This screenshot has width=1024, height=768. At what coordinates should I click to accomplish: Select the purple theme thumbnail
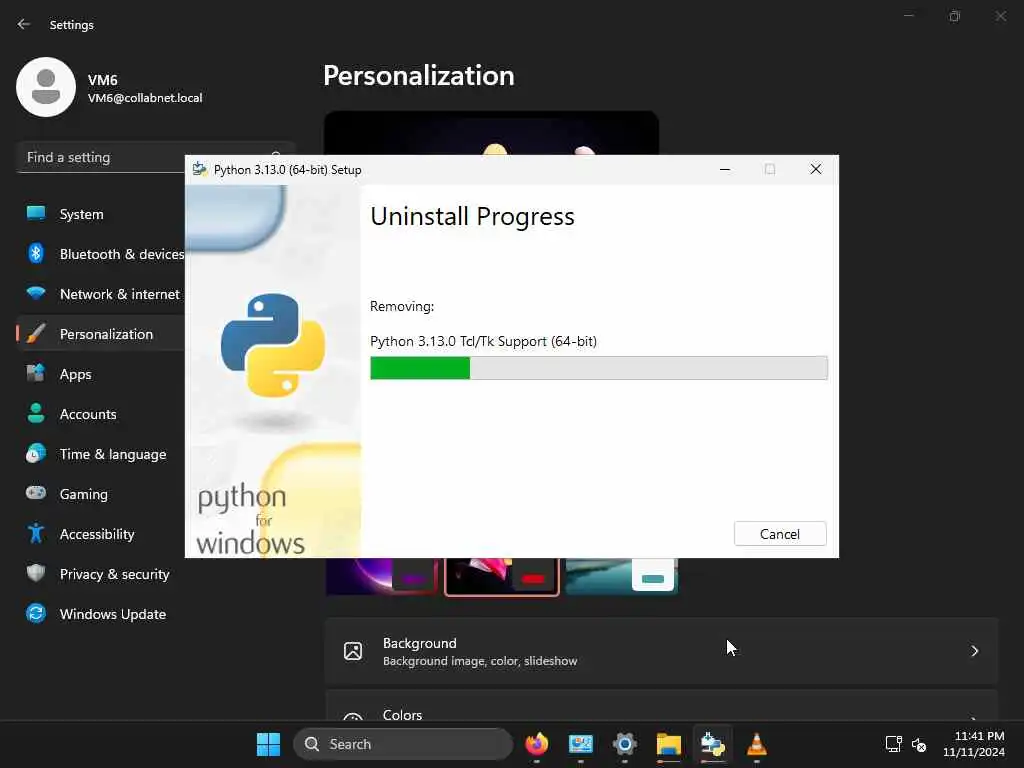(x=381, y=577)
